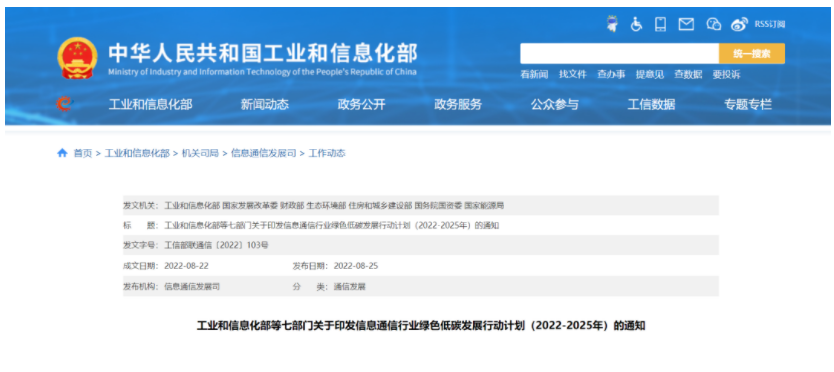Open the 专题专栏 navigation menu
834x372 pixels.
(748, 104)
